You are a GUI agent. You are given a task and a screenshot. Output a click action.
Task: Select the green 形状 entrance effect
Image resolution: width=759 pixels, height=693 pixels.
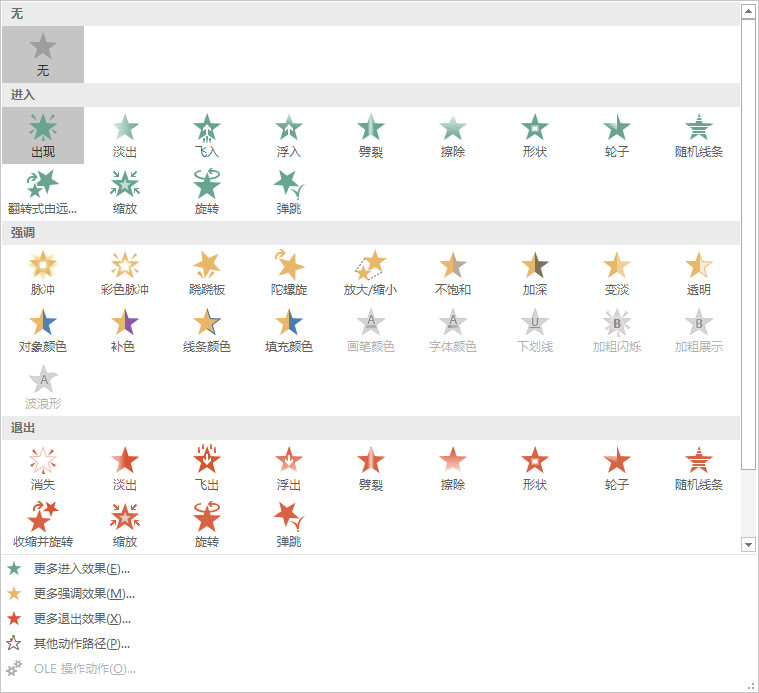point(535,136)
